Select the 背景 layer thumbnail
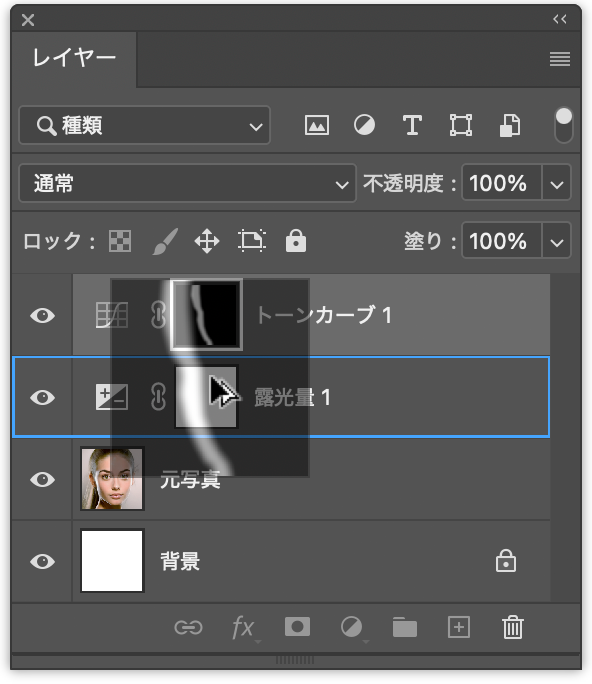 112,561
